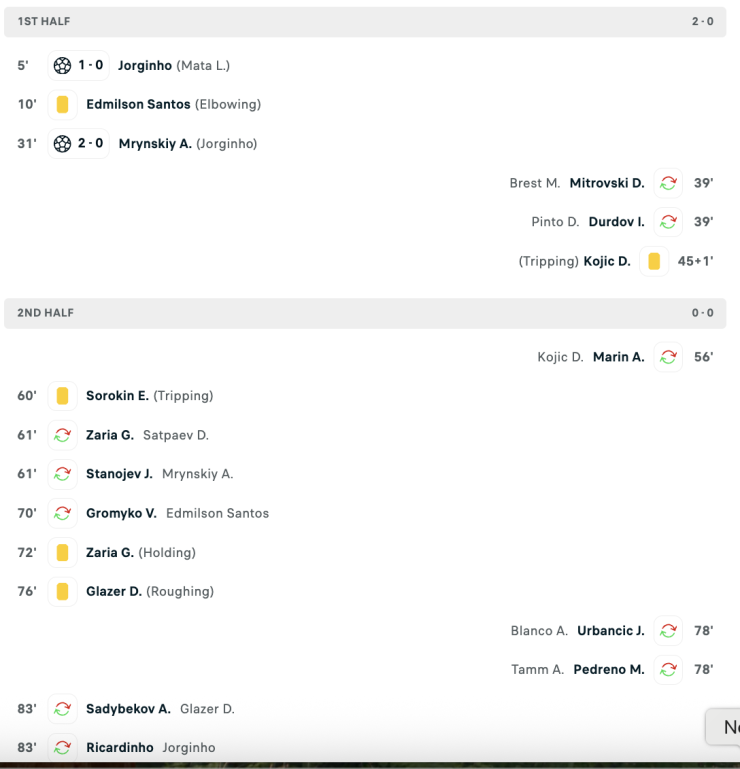Click substitution icon next to Urbancic J.
Viewport: 740px width, 769px height.
pos(668,630)
